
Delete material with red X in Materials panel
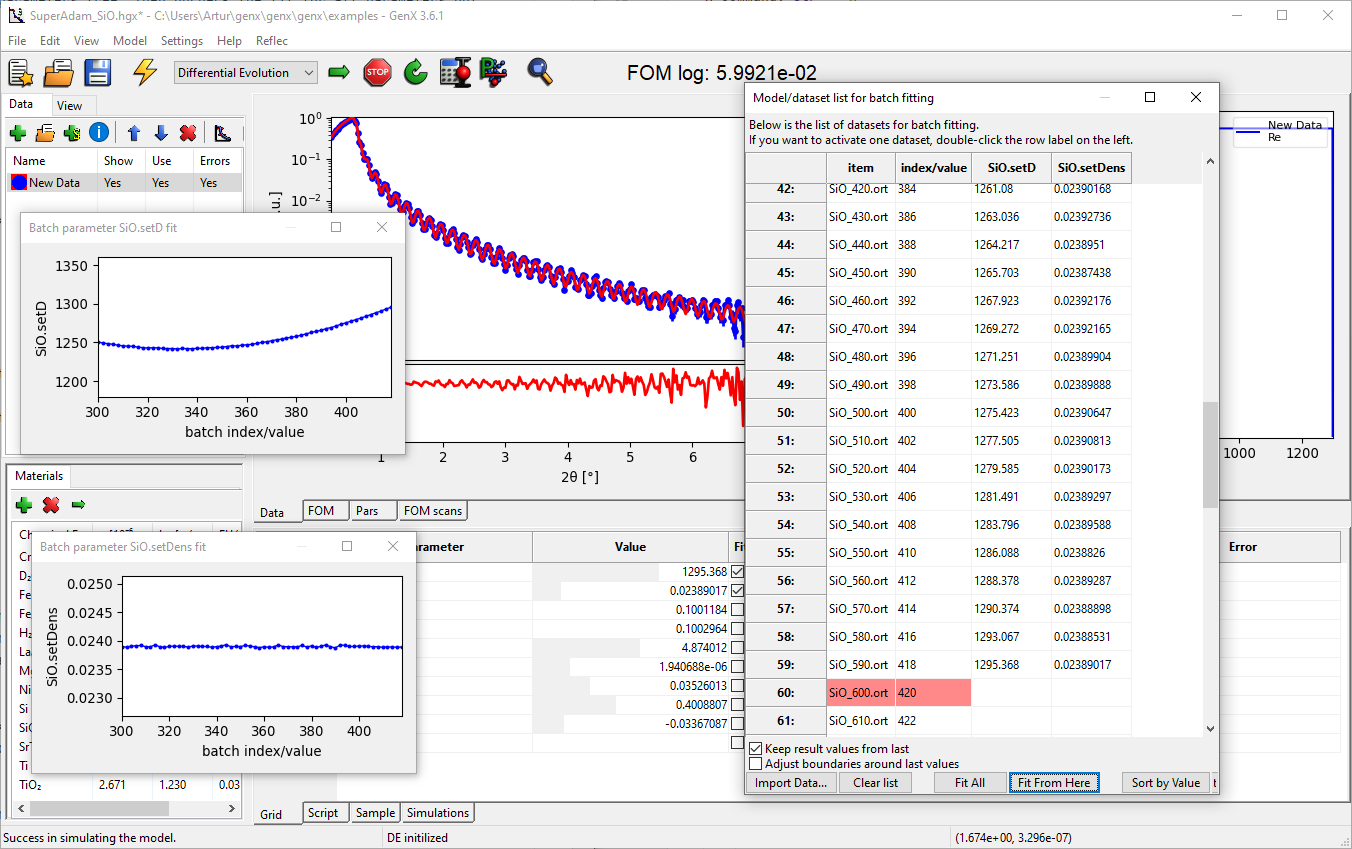(x=51, y=505)
